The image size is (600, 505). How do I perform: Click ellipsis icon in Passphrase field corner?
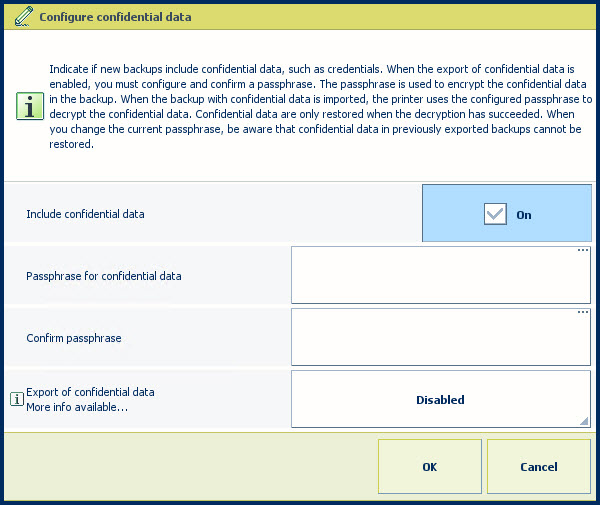583,250
